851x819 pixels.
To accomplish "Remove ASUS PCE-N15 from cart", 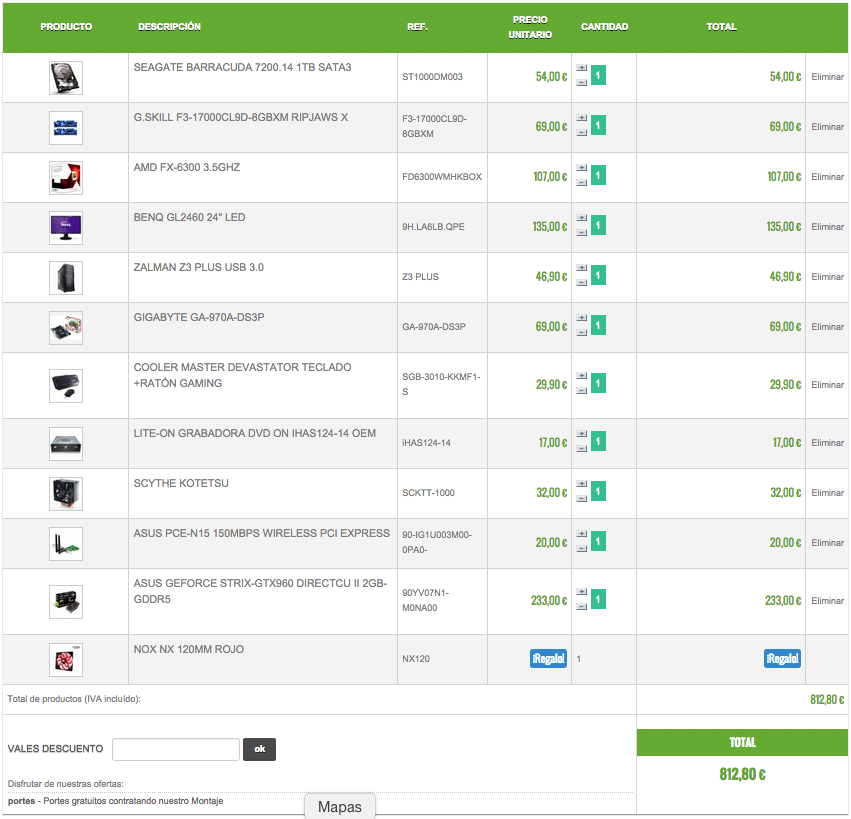I will (x=827, y=543).
